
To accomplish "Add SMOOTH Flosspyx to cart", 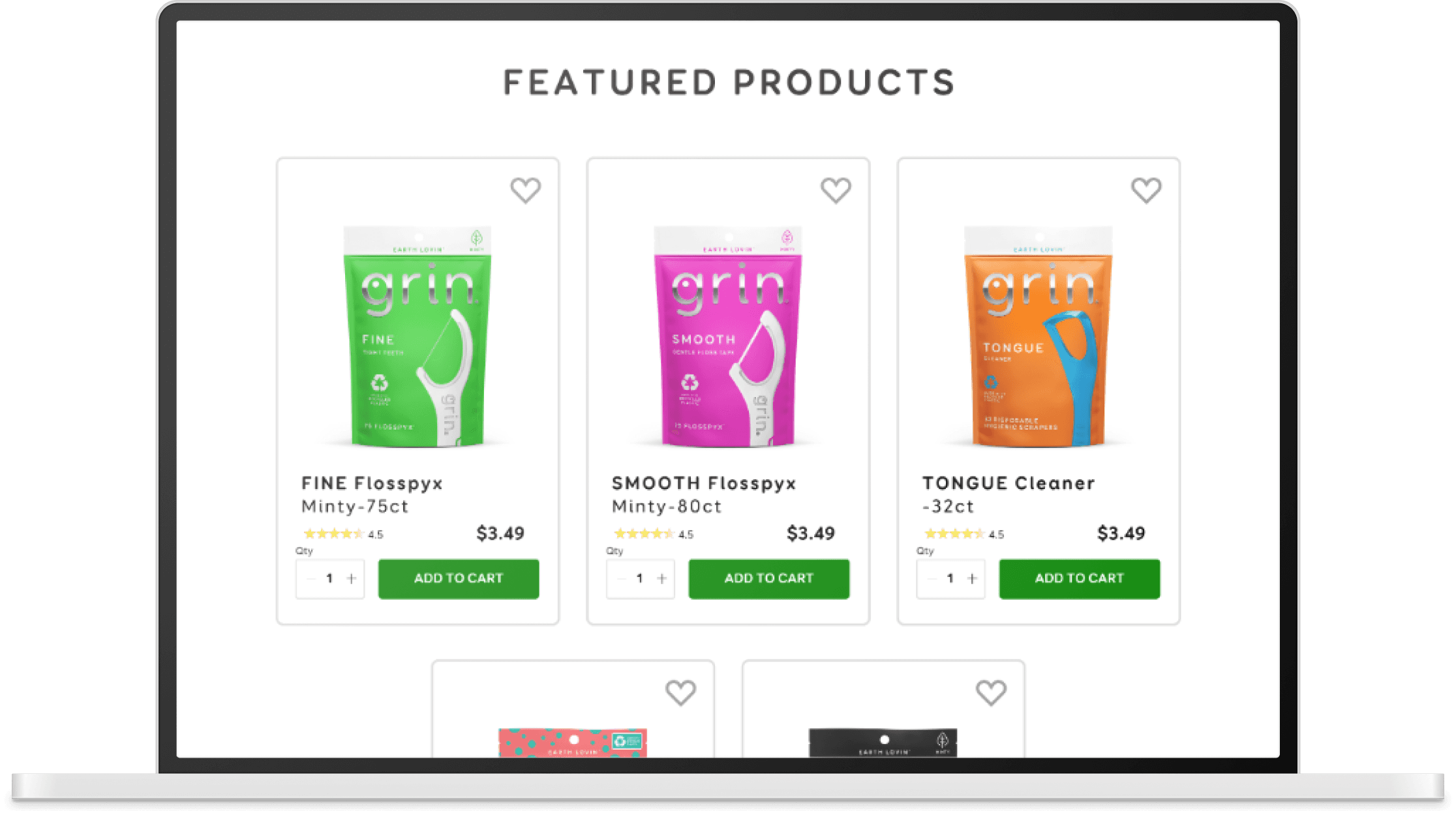I will click(x=769, y=578).
